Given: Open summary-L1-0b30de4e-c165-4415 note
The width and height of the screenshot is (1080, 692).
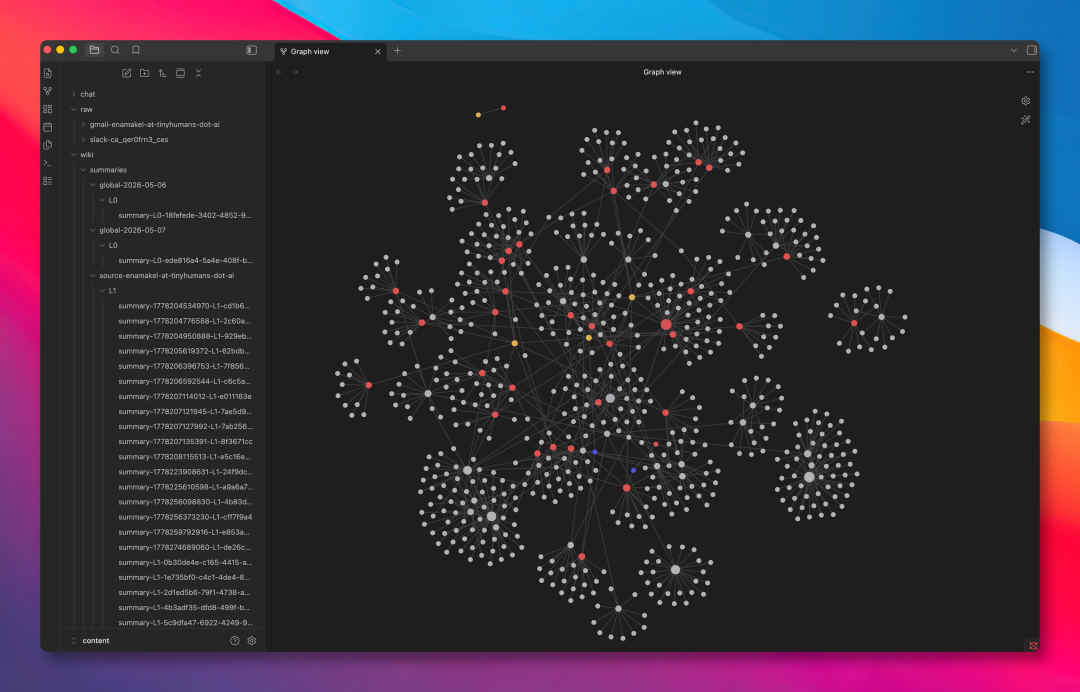Looking at the screenshot, I should (185, 563).
